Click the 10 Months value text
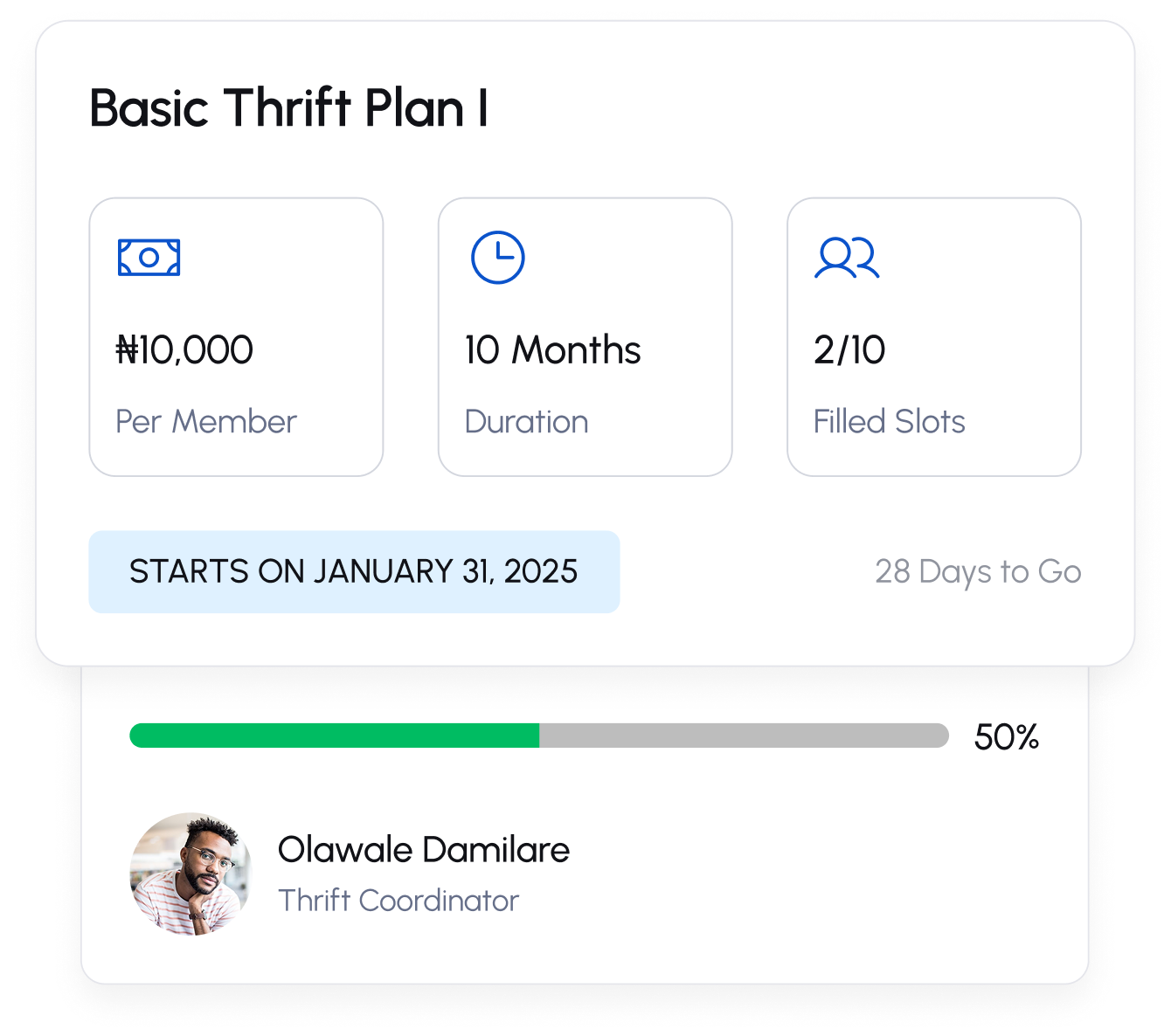Image resolution: width=1171 pixels, height=1036 pixels. [x=552, y=350]
